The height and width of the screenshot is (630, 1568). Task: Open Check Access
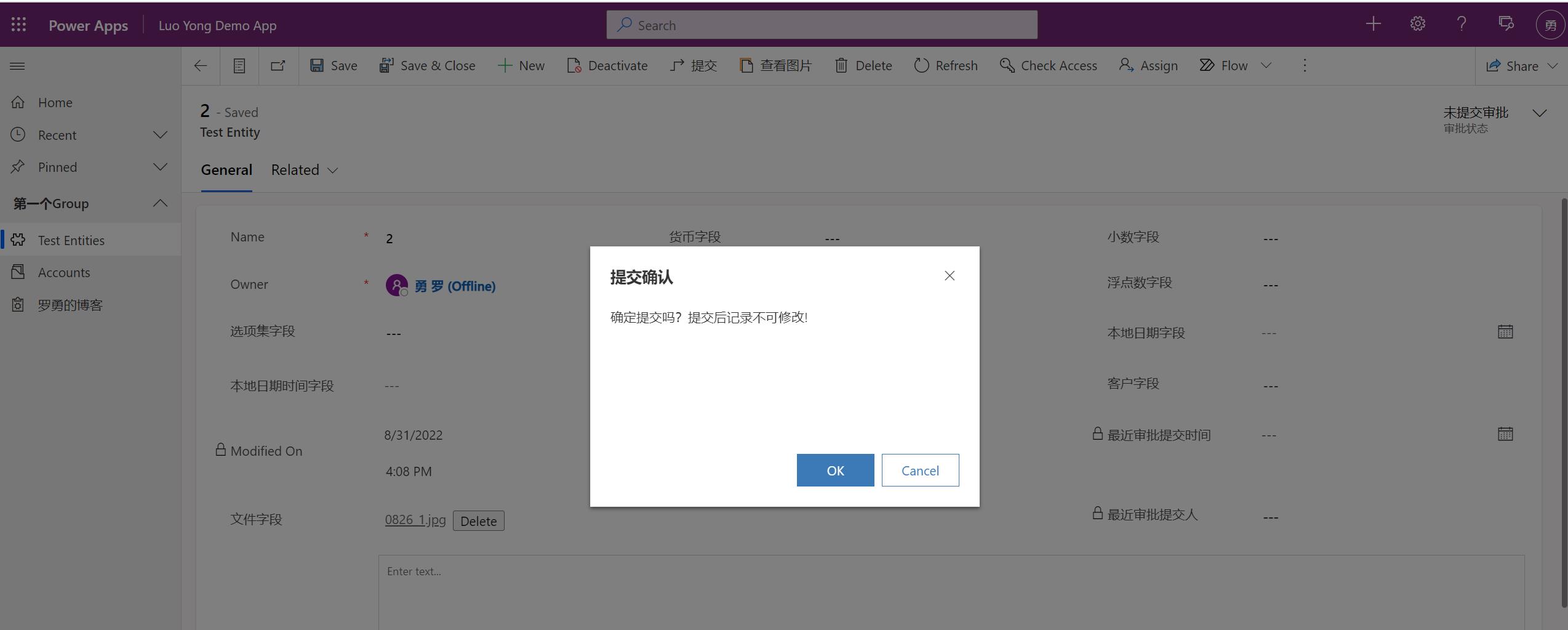[1048, 66]
